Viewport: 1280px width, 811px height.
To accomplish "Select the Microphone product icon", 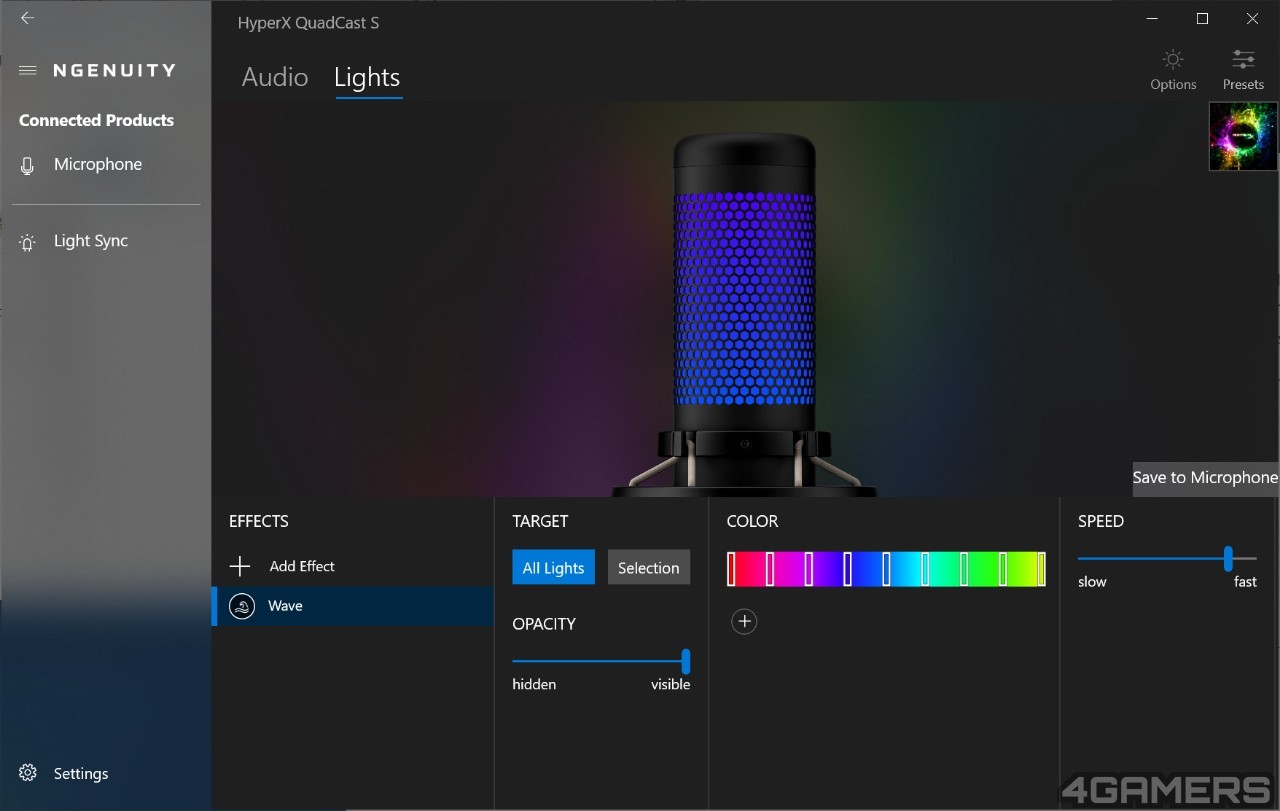I will 28,165.
